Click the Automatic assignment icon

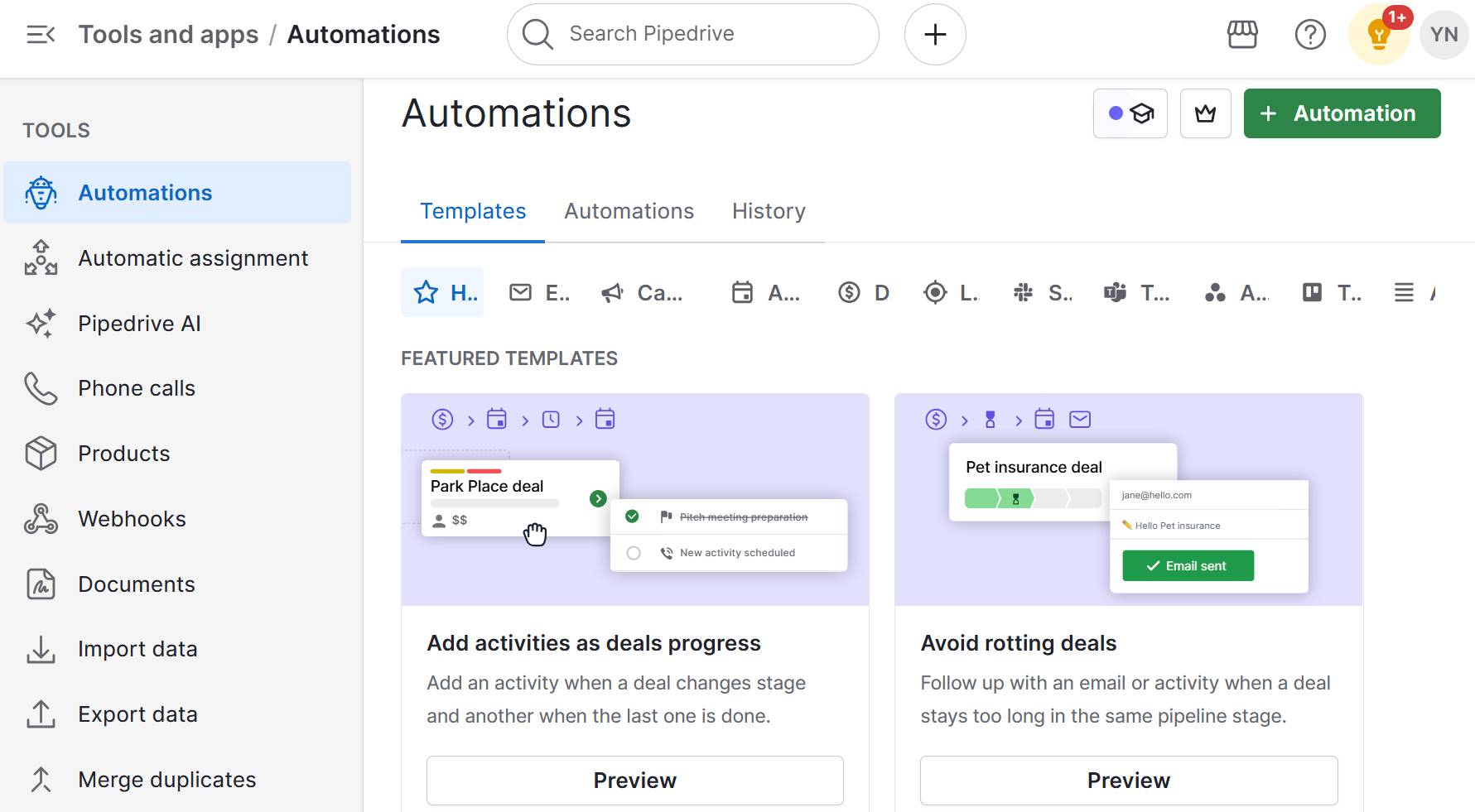pyautogui.click(x=41, y=258)
